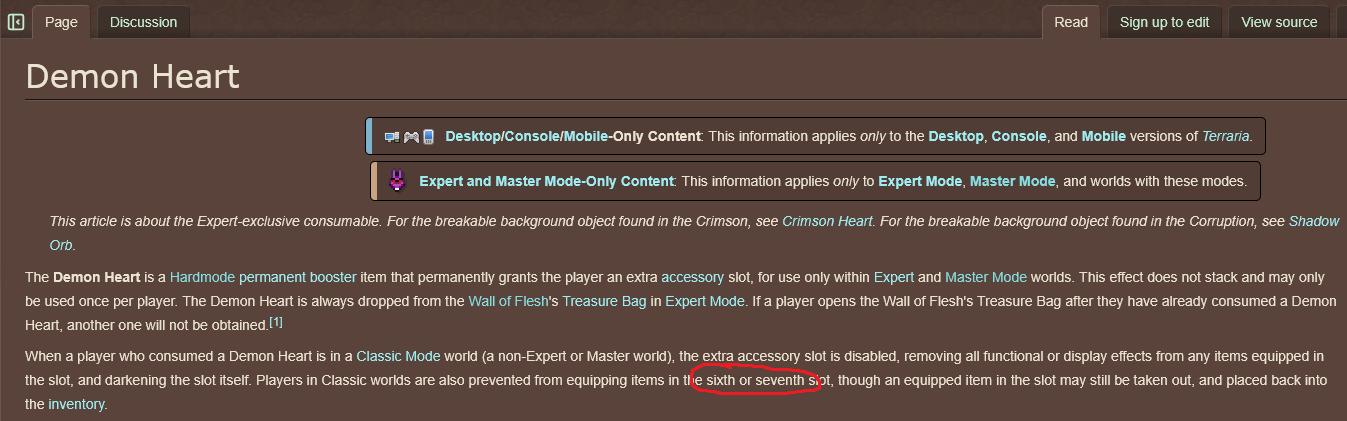This screenshot has width=1347, height=421.
Task: Toggle the sidebar collapse icon
Action: (16, 22)
